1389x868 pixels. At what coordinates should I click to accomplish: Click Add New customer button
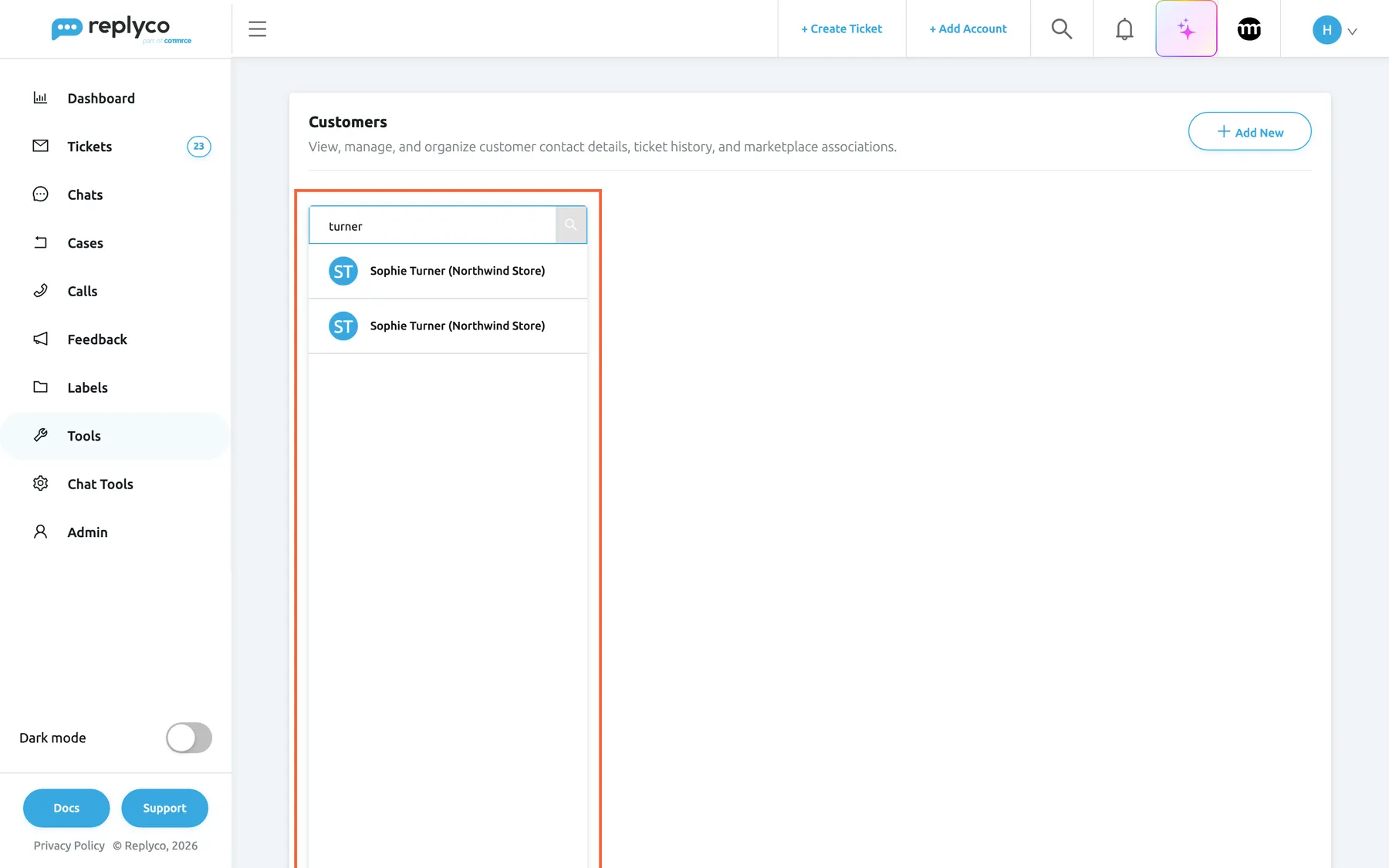pyautogui.click(x=1249, y=131)
